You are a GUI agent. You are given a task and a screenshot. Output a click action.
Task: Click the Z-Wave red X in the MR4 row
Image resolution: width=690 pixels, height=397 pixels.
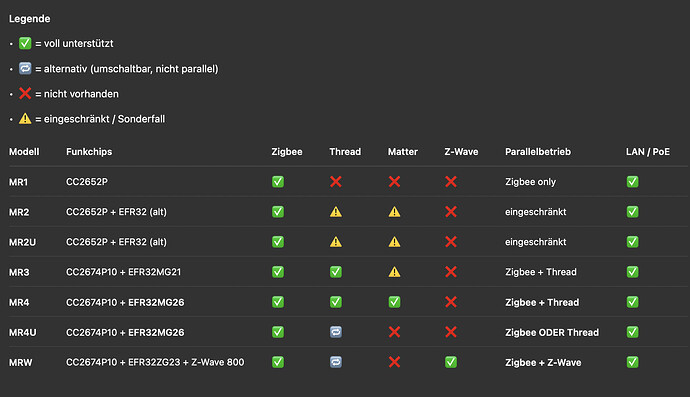(451, 302)
